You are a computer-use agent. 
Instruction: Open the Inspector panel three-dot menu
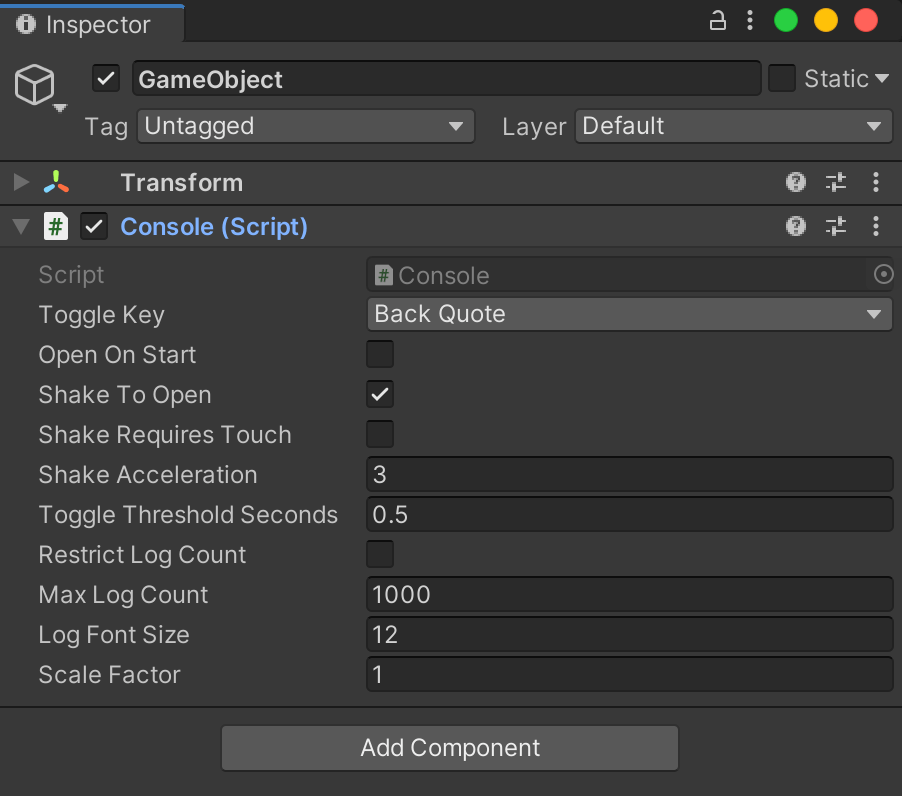750,21
